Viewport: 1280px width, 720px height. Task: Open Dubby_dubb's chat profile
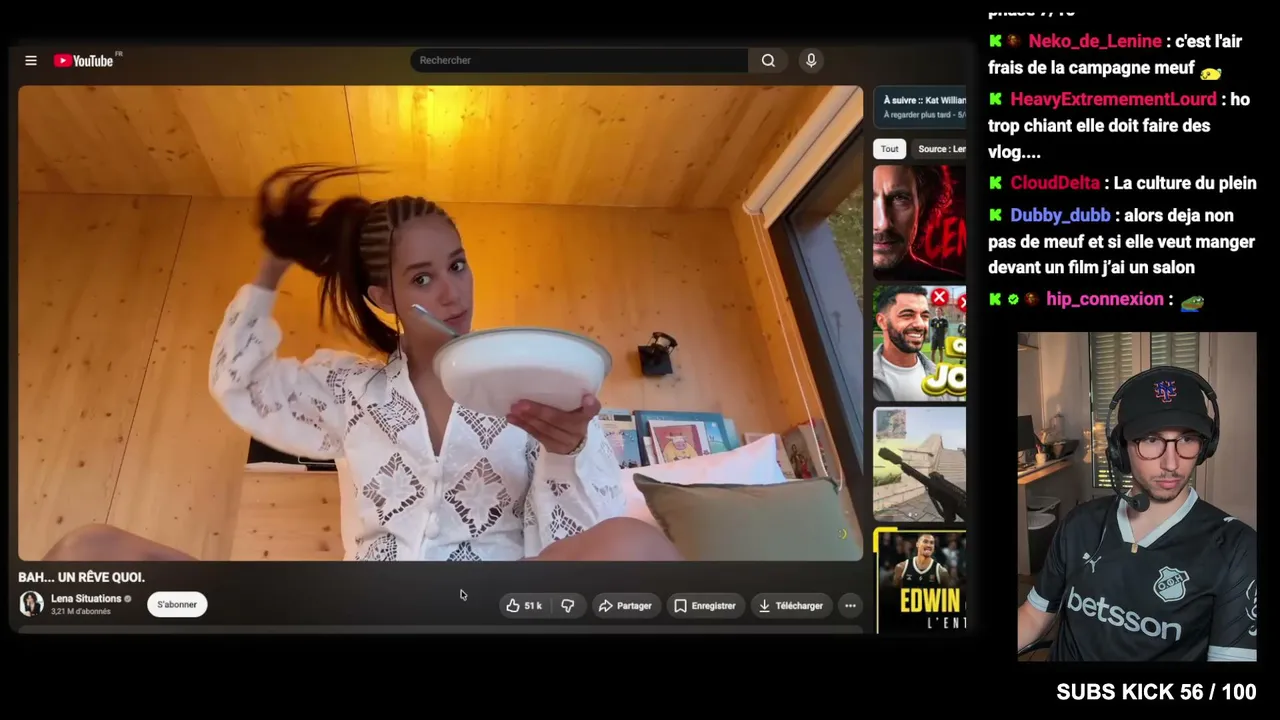(1060, 215)
